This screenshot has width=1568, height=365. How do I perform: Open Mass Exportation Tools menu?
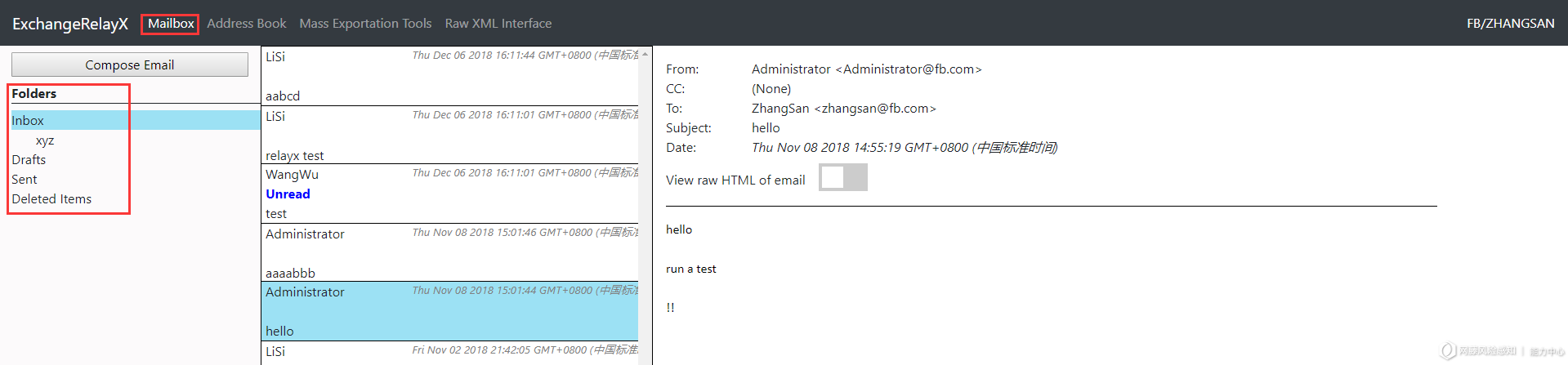(365, 24)
